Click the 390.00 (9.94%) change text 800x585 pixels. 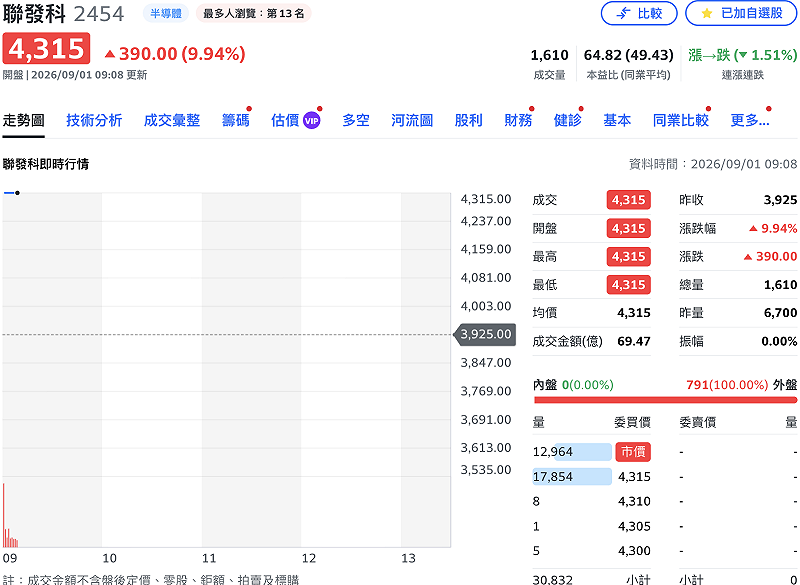tap(176, 54)
